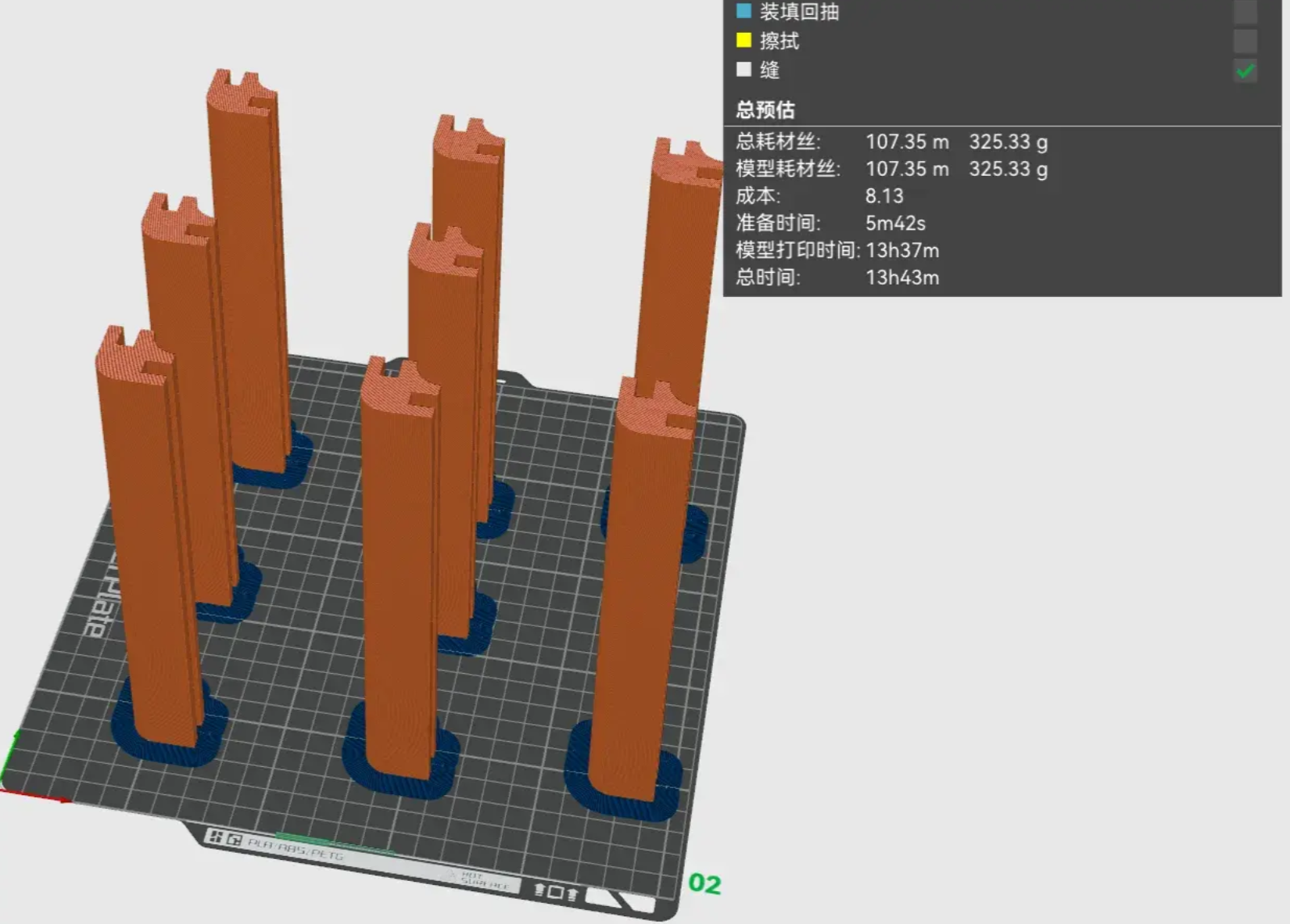
Task: Click the yellow 擦拭 color swatch
Action: 744,40
